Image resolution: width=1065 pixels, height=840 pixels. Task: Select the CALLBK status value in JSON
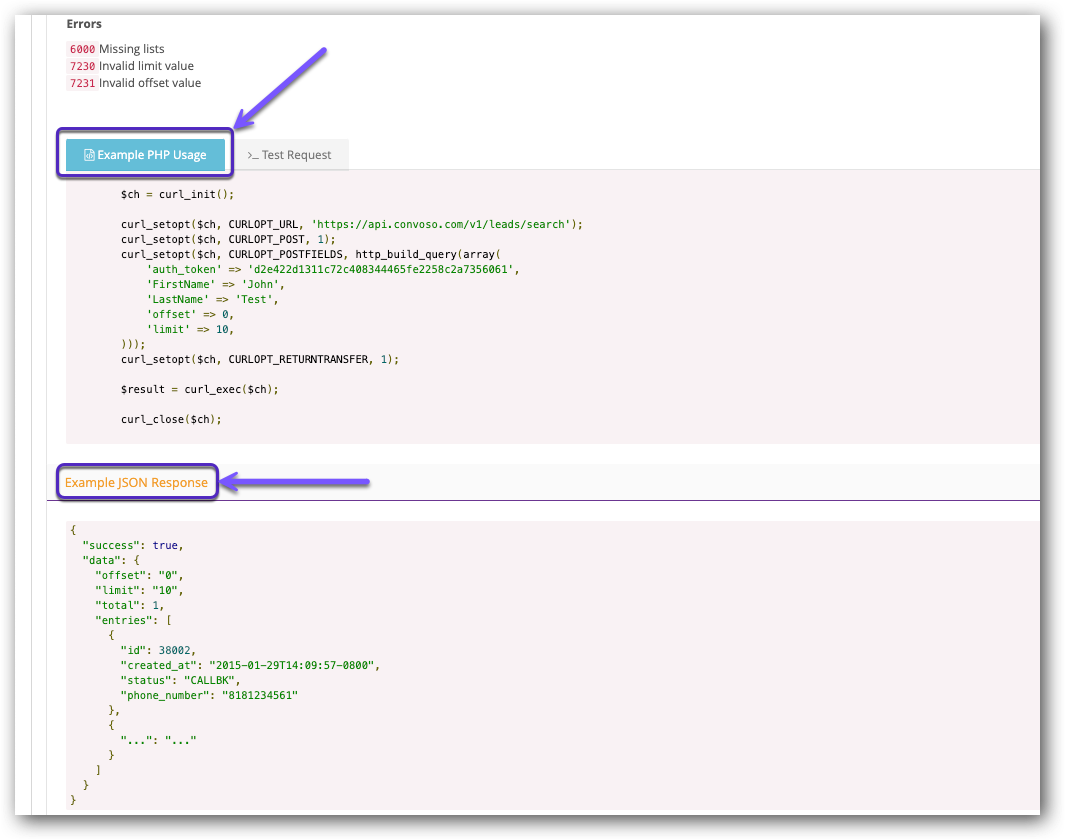pyautogui.click(x=208, y=679)
